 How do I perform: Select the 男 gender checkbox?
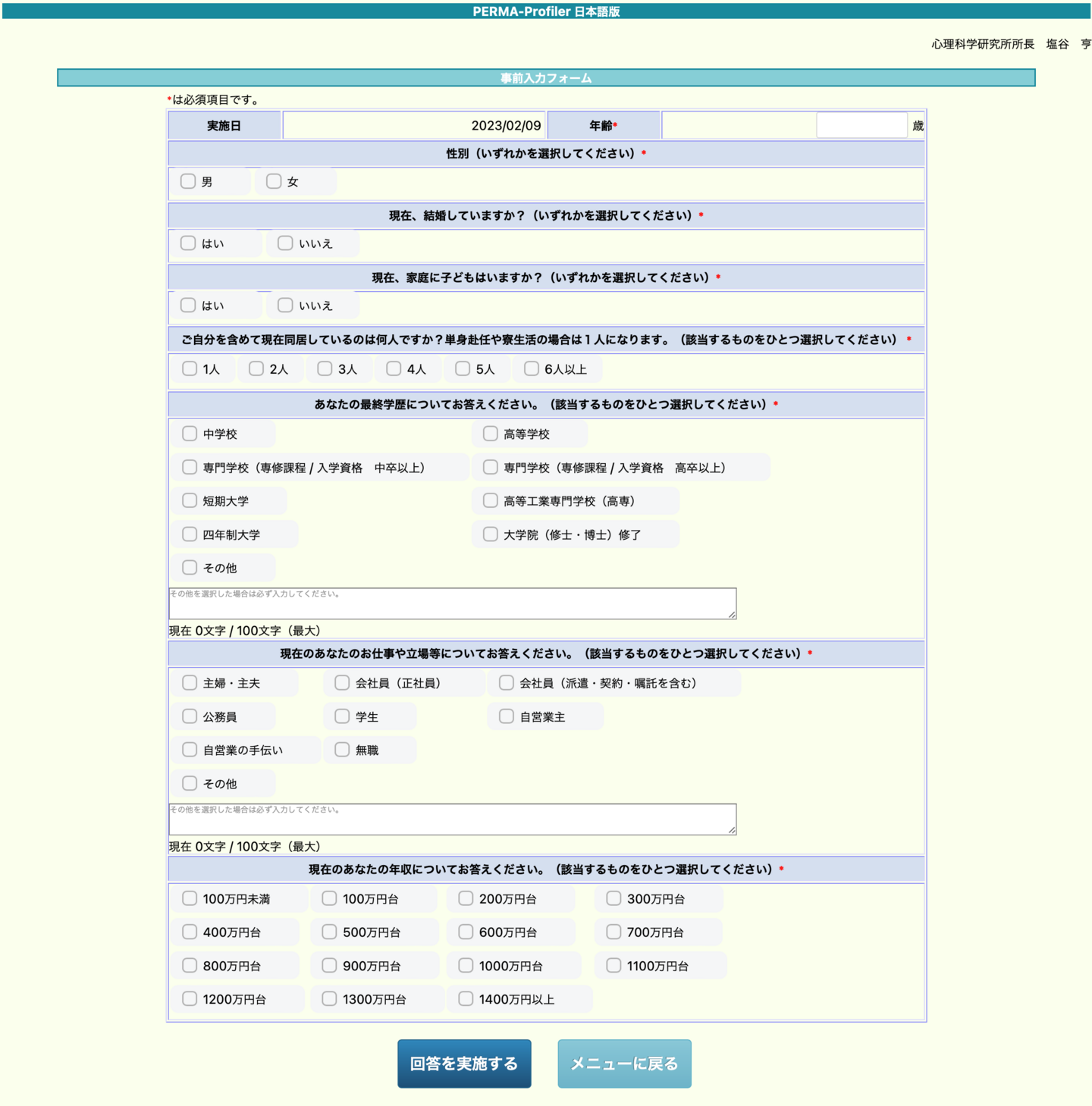[x=188, y=181]
